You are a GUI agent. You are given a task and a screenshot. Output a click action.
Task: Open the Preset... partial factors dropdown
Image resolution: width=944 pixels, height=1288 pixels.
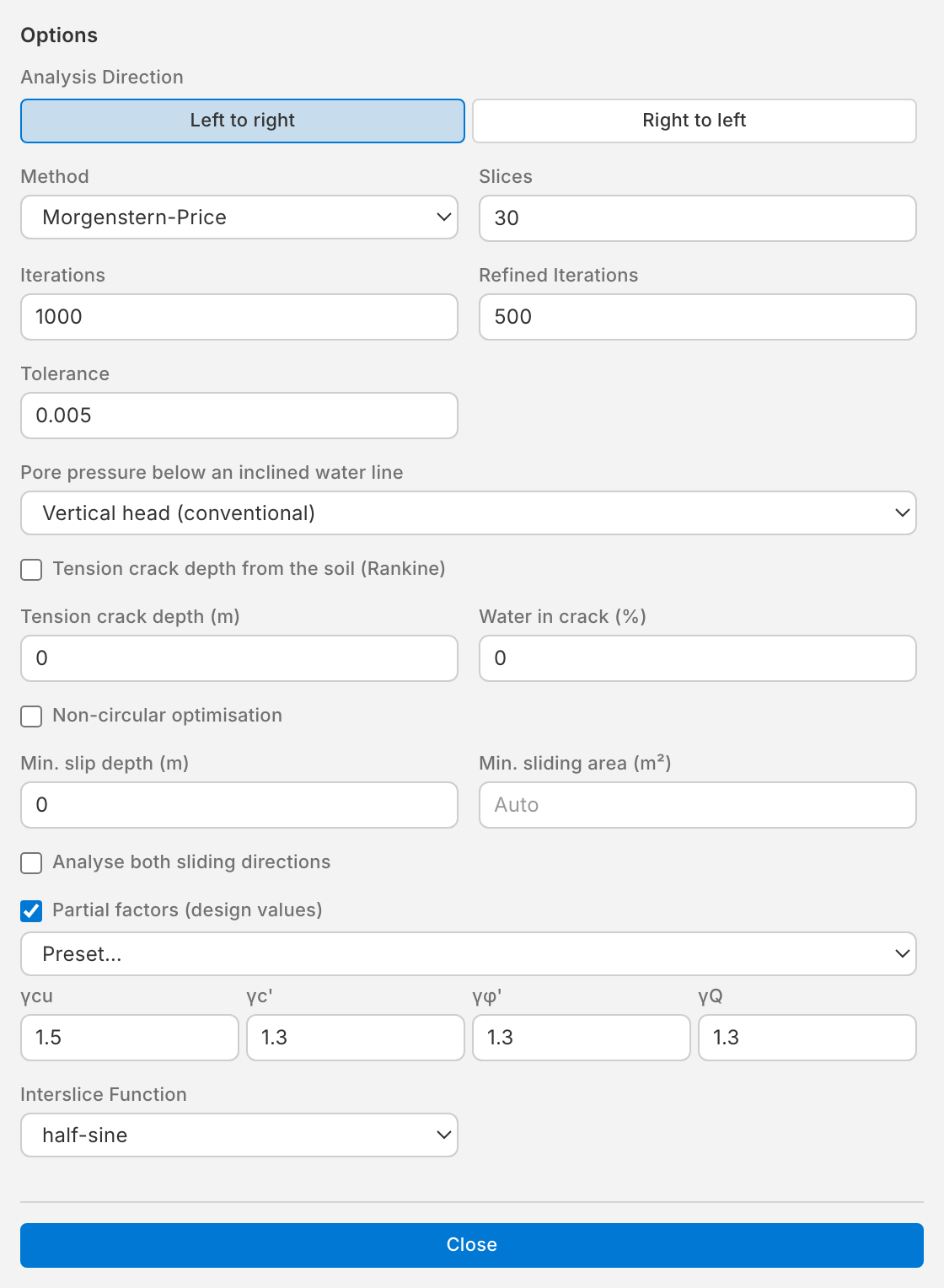point(469,954)
